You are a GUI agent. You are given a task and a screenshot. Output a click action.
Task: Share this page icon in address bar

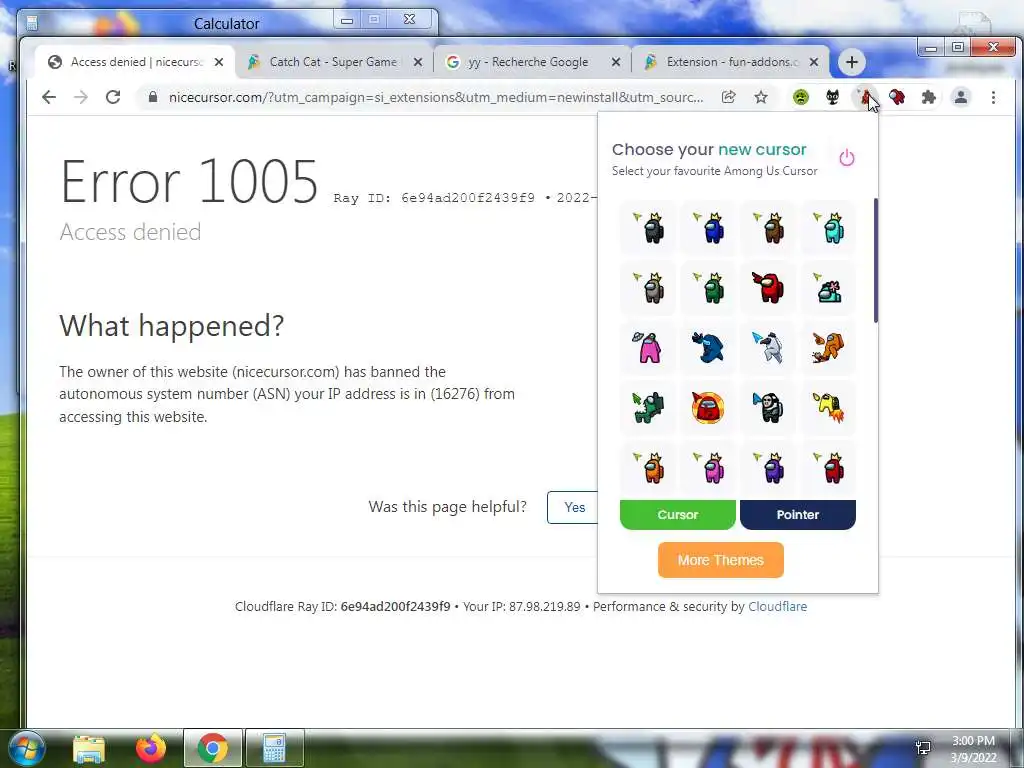tap(728, 97)
